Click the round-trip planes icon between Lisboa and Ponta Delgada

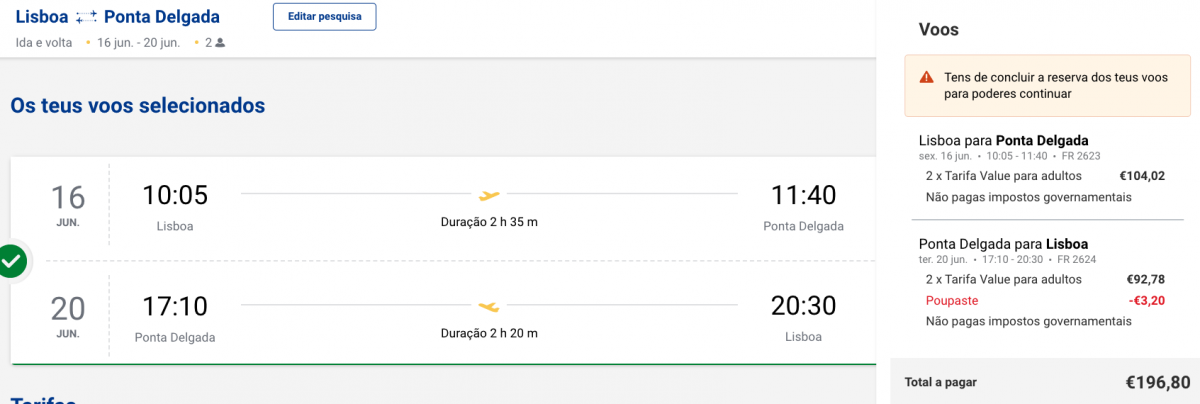point(85,17)
